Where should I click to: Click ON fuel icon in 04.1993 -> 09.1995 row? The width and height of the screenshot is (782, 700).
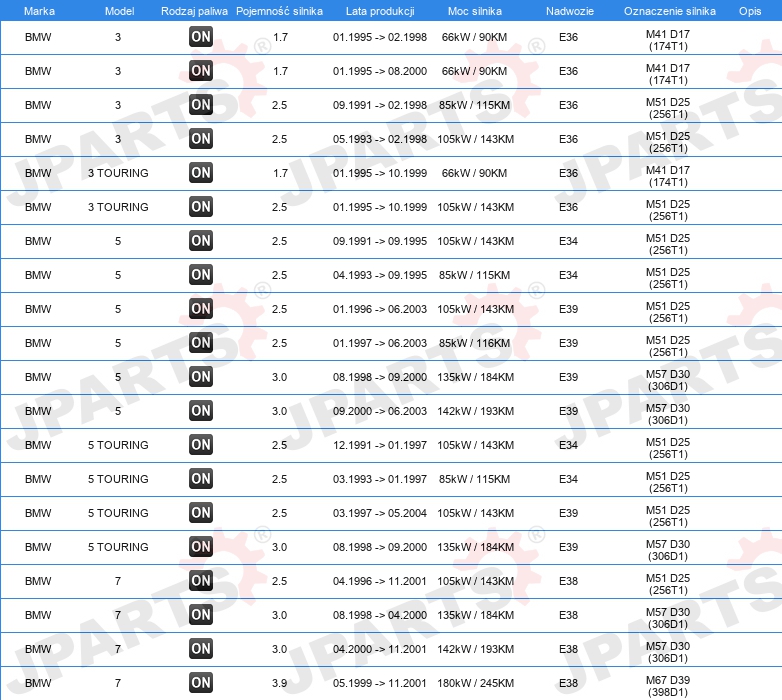click(x=201, y=275)
